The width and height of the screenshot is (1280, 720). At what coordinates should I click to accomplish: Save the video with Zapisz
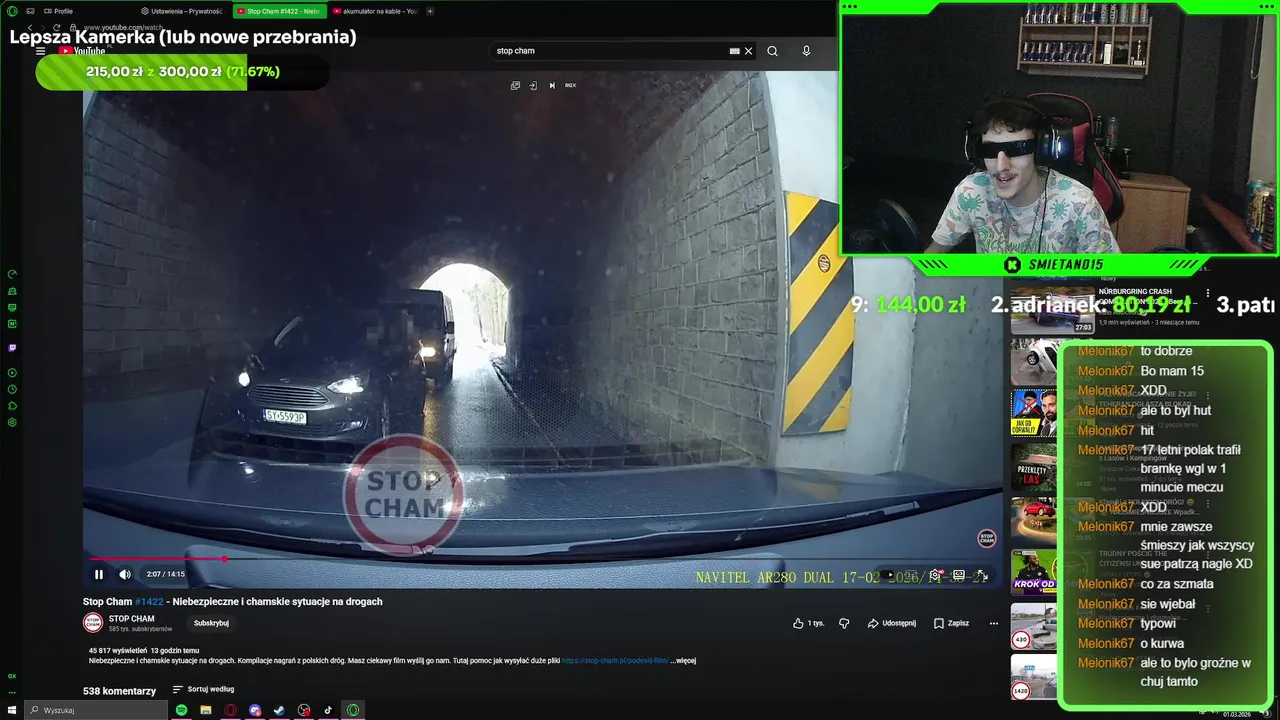pyautogui.click(x=951, y=623)
